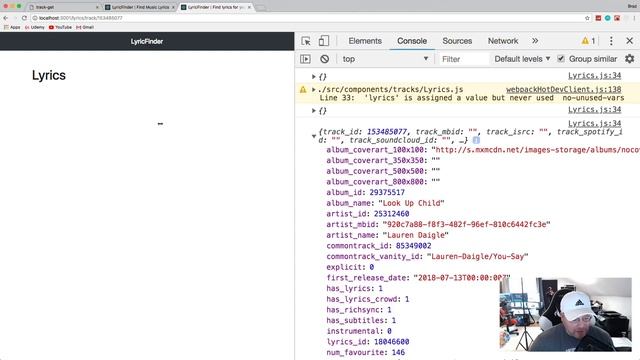
Task: Open the YouTube bookmark
Action: (60, 27)
